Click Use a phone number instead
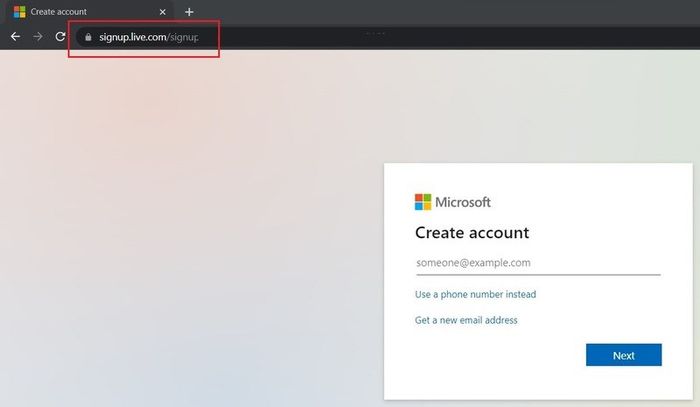Viewport: 700px width, 407px height. 475,295
